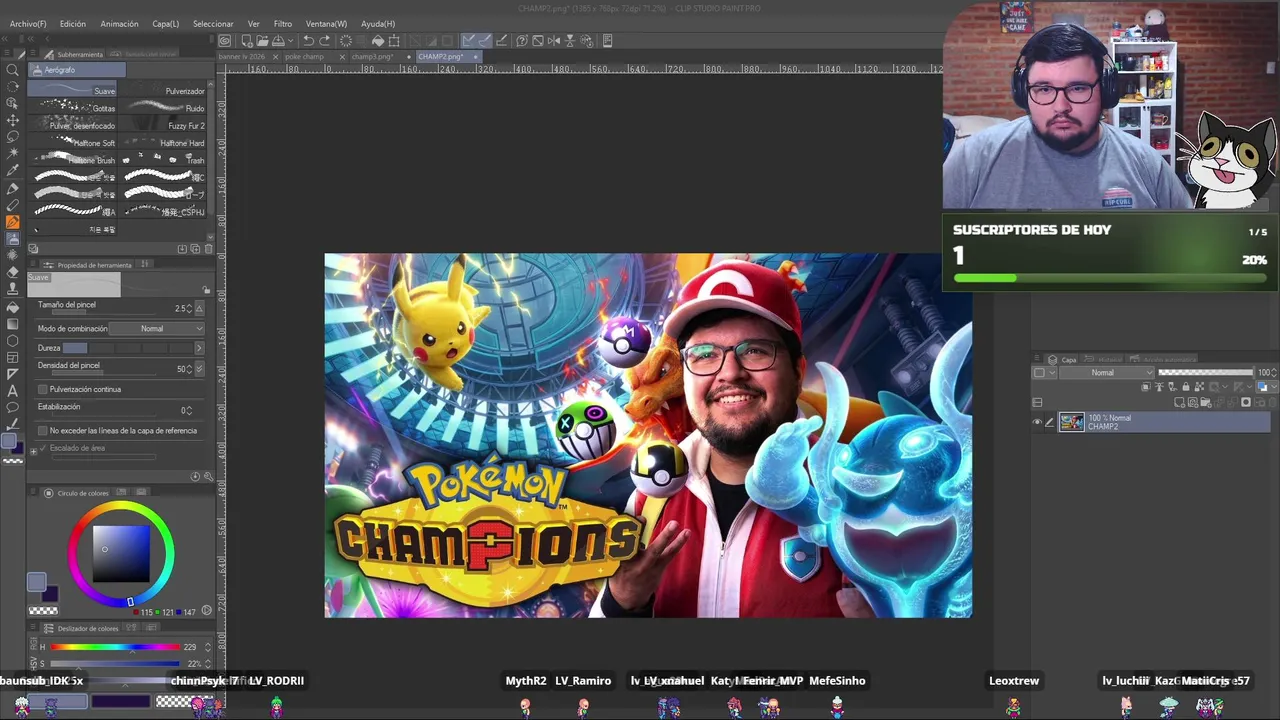Click the Clip Studio spiral icon
Viewport: 1280px width, 720px height.
[225, 41]
